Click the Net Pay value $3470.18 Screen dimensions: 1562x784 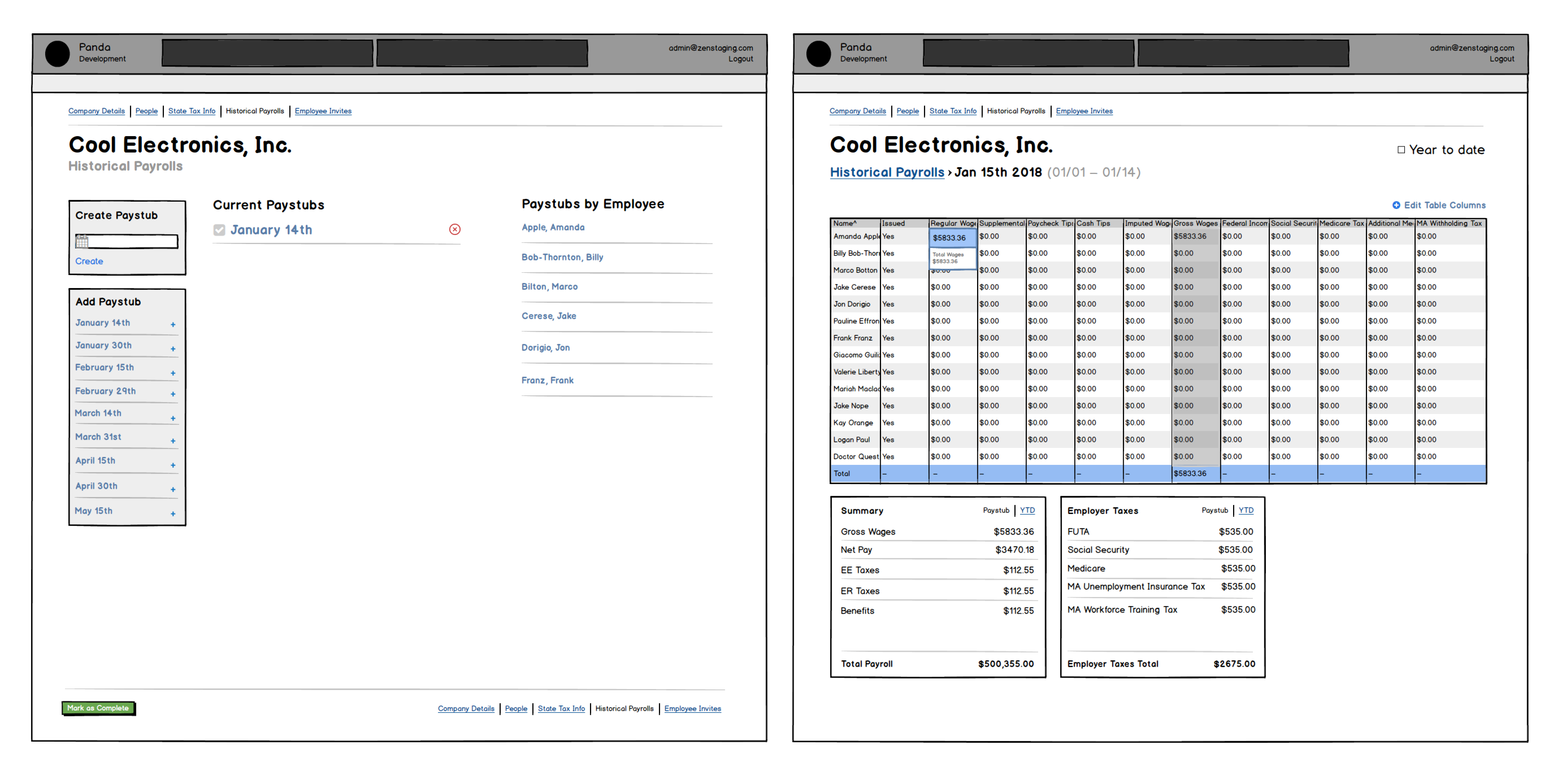1014,550
